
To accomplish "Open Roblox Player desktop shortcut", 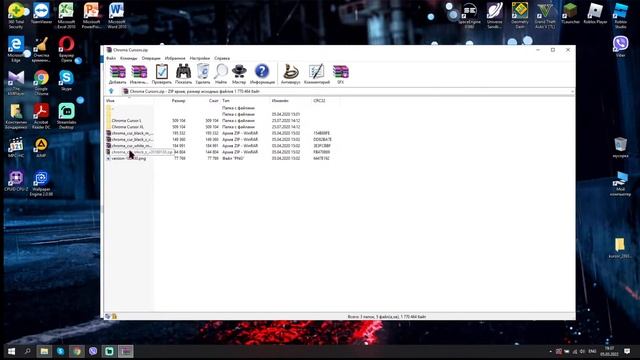I will [595, 13].
